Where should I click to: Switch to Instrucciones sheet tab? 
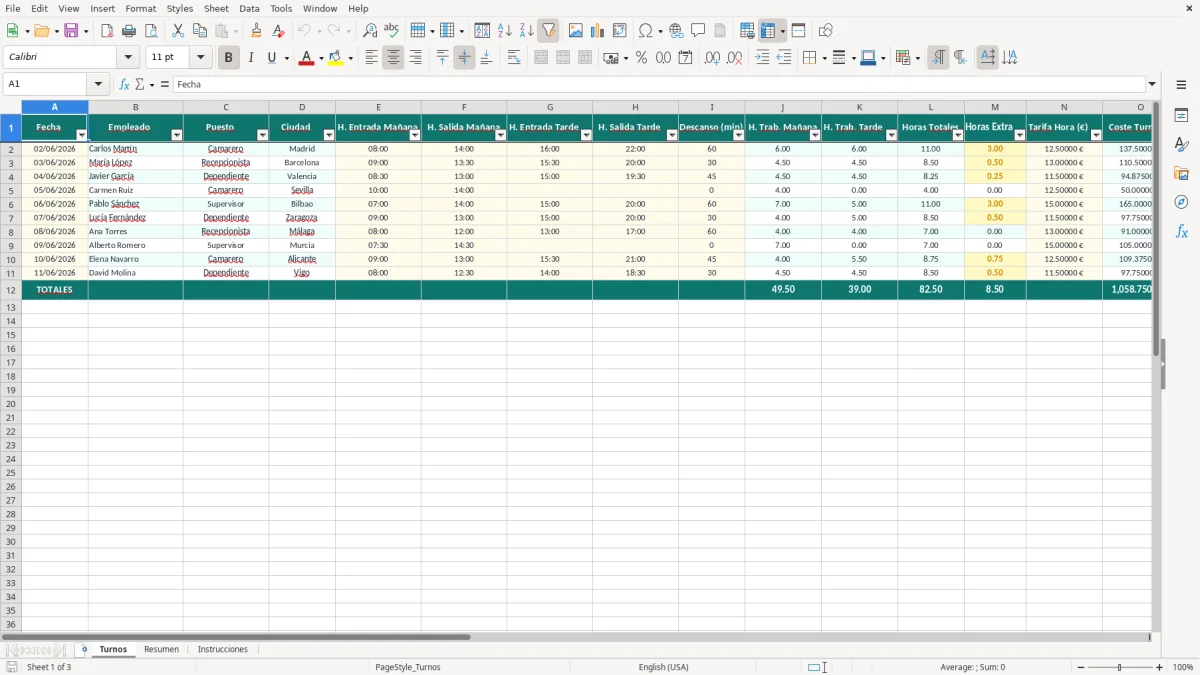click(x=223, y=649)
